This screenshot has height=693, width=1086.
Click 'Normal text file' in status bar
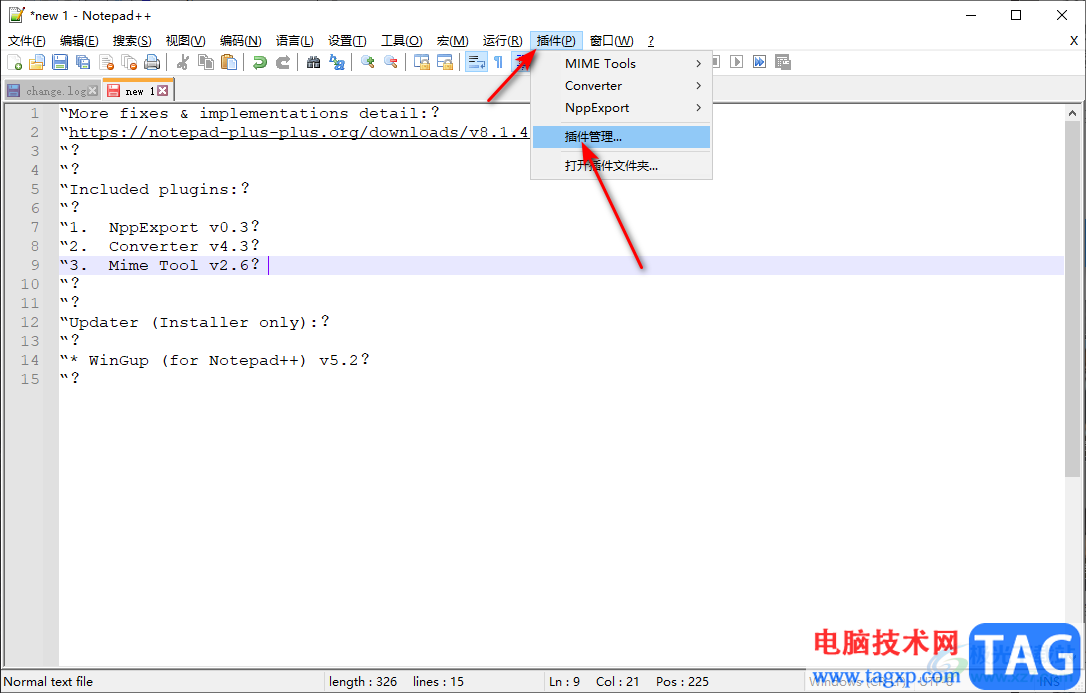tap(48, 681)
